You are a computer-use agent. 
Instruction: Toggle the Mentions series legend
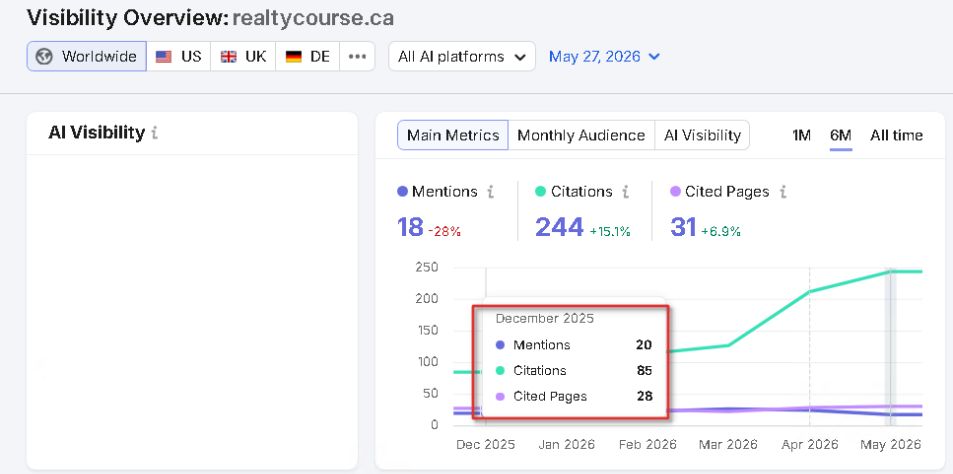pyautogui.click(x=438, y=191)
